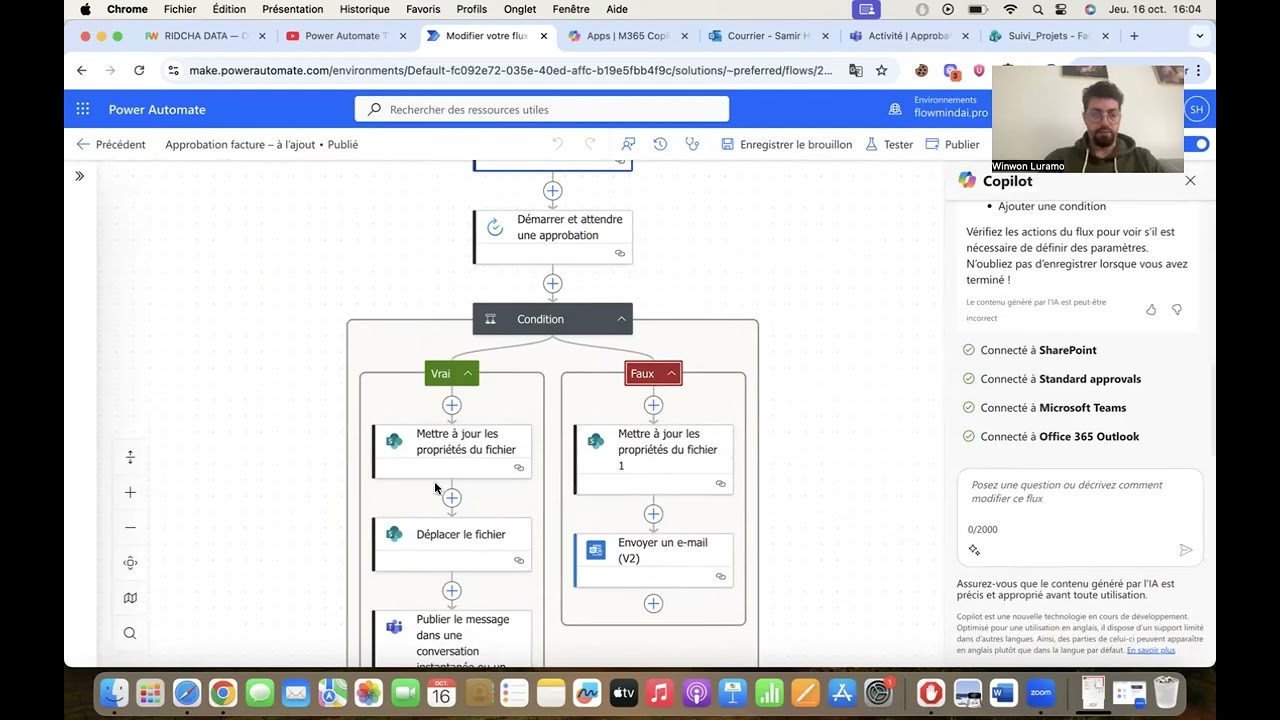
Task: Open version history clock icon
Action: tap(660, 144)
